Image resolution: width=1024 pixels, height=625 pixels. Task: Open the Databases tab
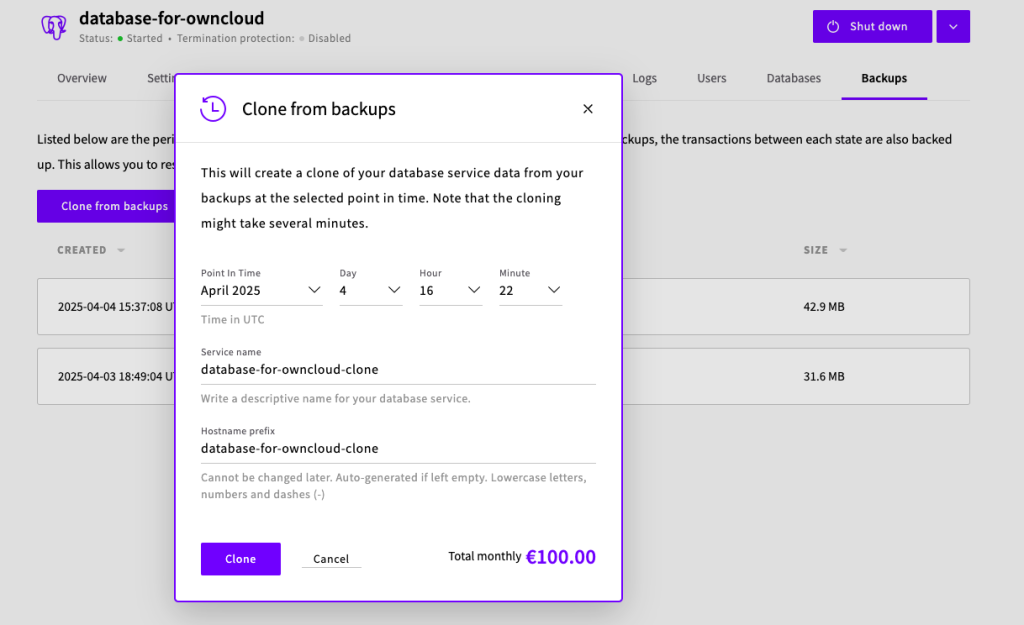[794, 78]
